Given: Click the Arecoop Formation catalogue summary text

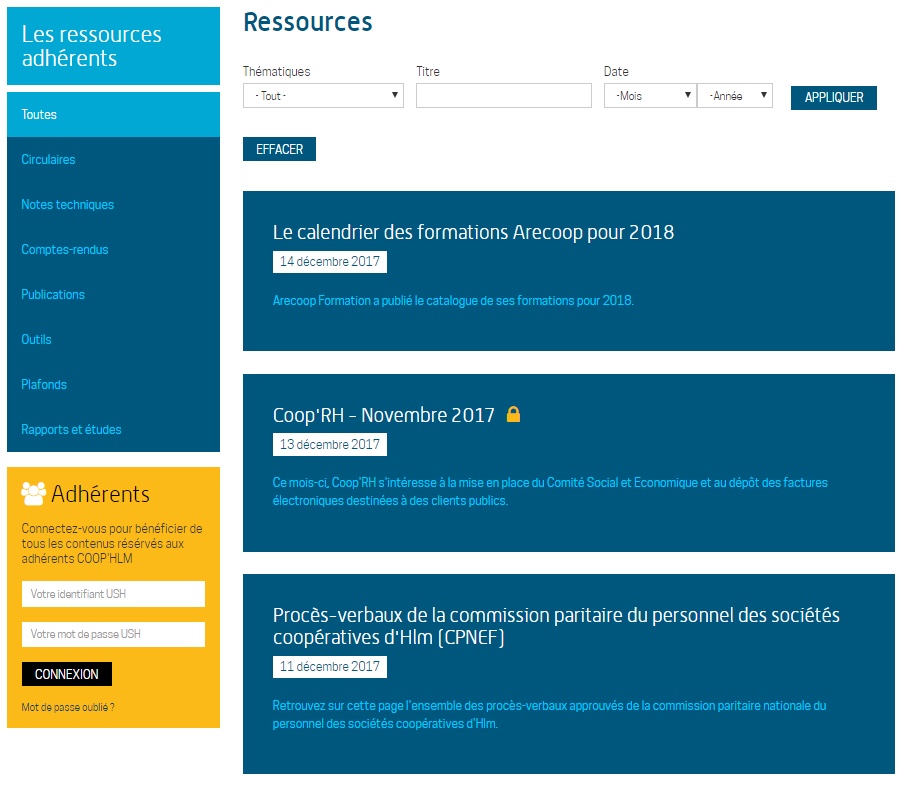Looking at the screenshot, I should tap(453, 301).
